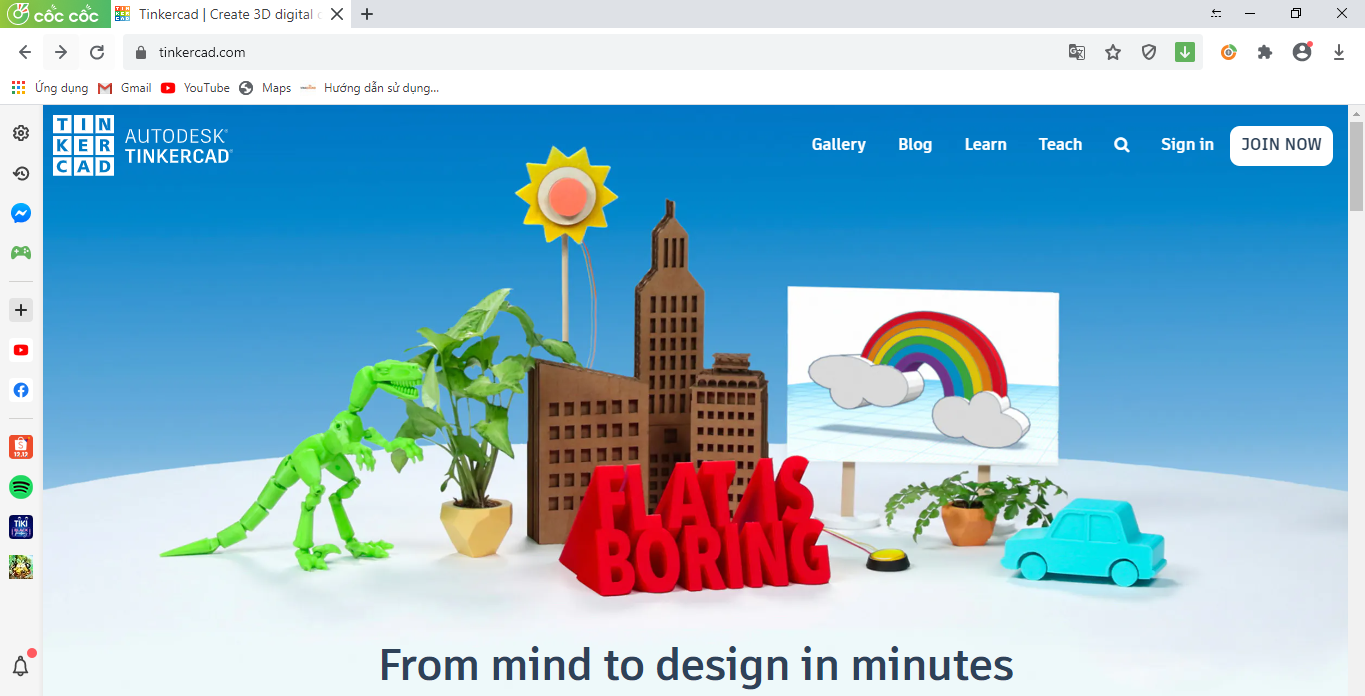1365x696 pixels.
Task: Open YouTube from the sidebar
Action: [20, 350]
